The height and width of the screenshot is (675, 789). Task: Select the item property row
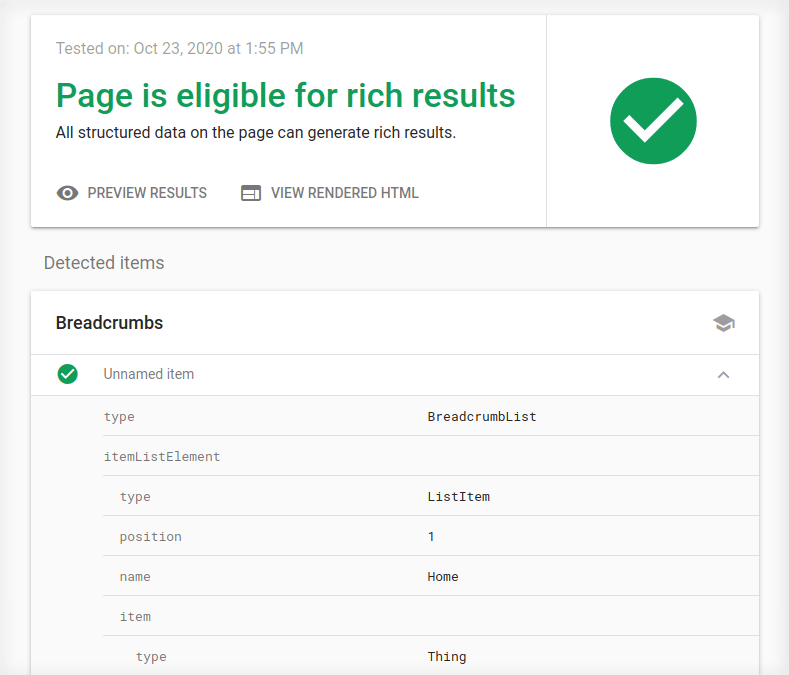tap(135, 616)
